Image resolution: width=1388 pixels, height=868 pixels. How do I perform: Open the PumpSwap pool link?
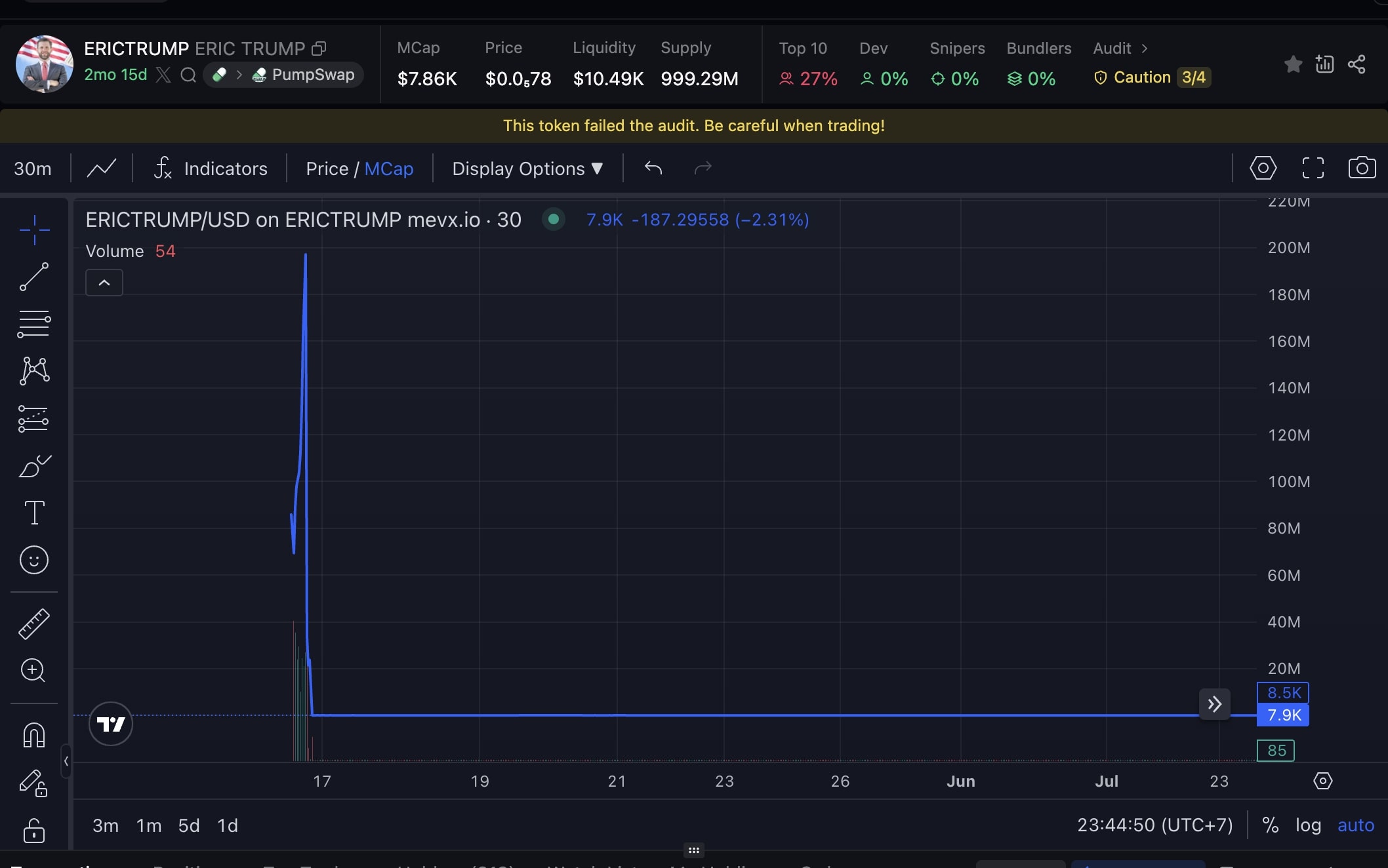(x=304, y=75)
